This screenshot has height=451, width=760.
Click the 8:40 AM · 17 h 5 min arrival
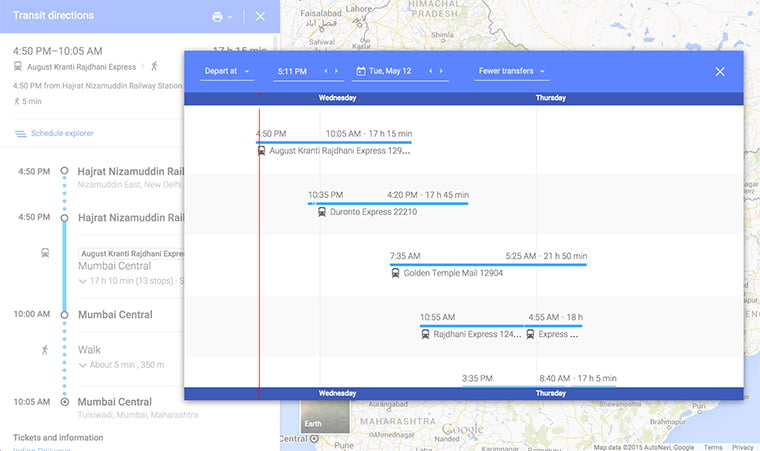point(578,378)
